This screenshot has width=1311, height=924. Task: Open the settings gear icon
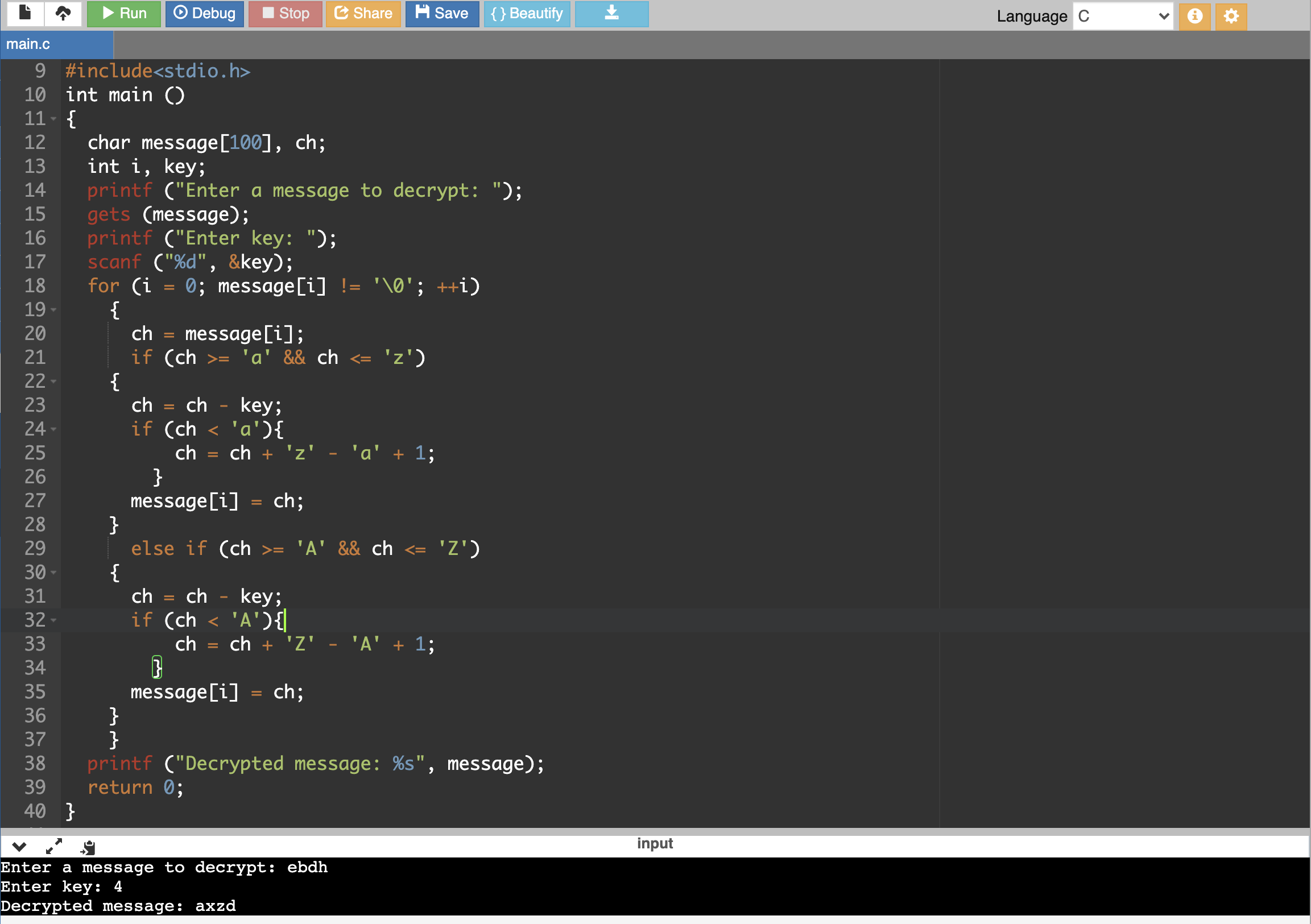1231,15
